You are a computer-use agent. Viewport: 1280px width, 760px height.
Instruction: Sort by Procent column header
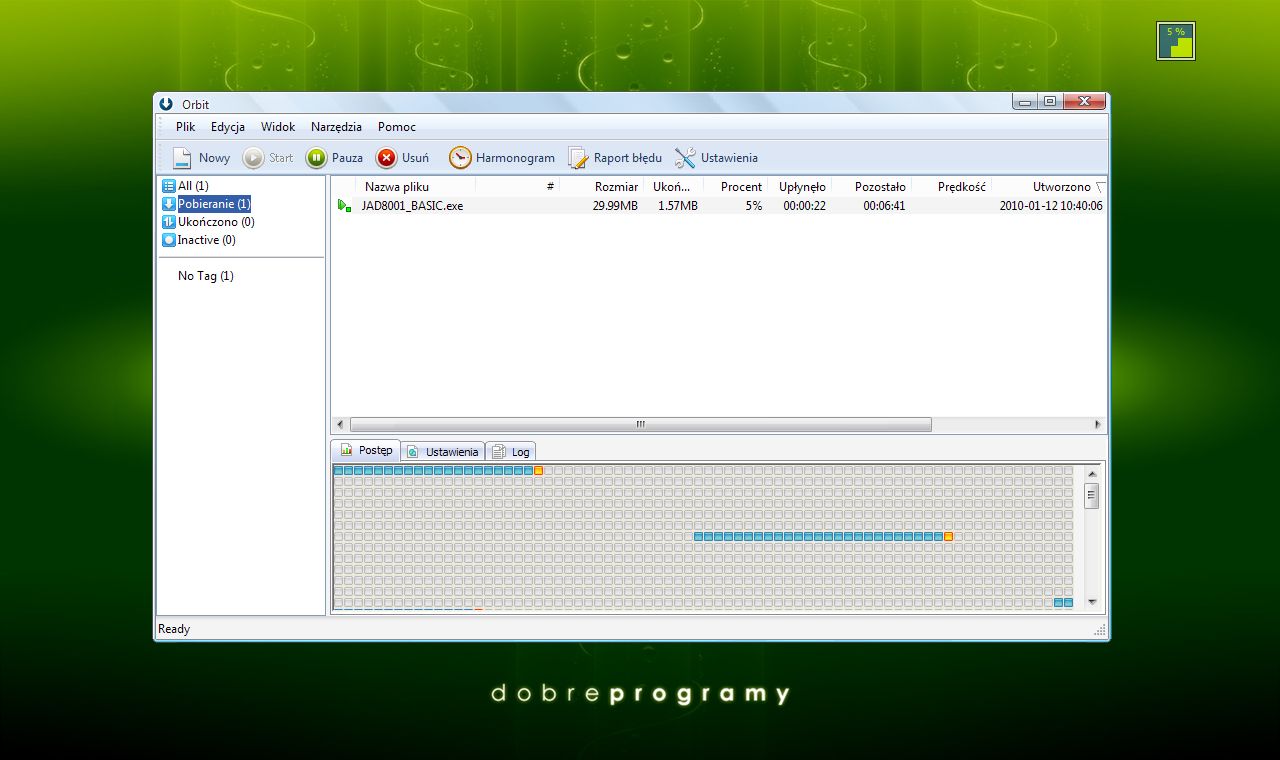(735, 187)
